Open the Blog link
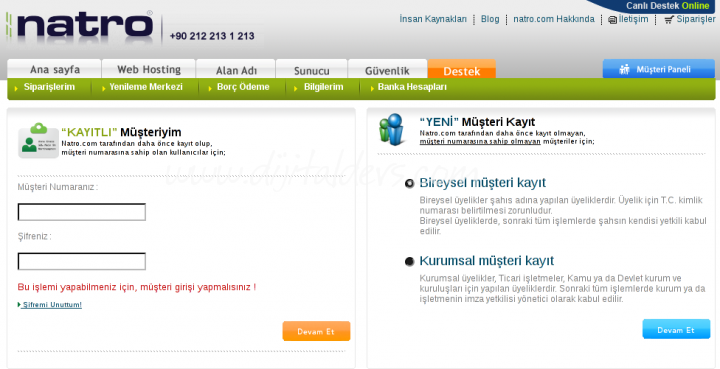This screenshot has height=369, width=720. [x=490, y=19]
